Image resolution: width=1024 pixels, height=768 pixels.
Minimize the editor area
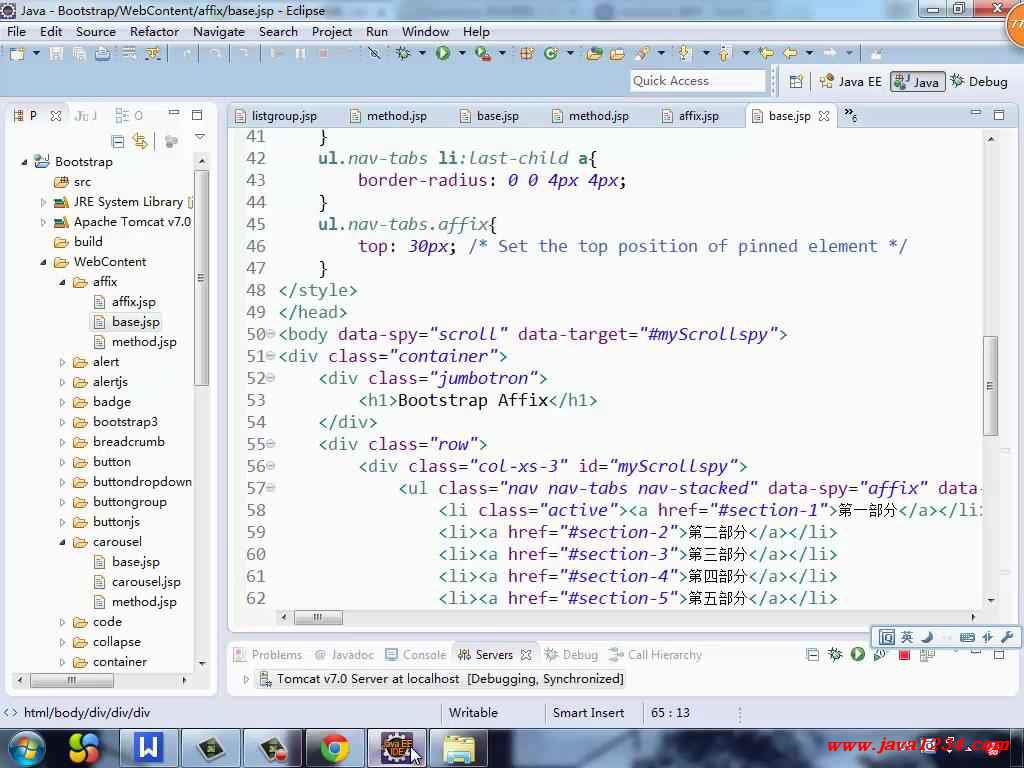[975, 114]
